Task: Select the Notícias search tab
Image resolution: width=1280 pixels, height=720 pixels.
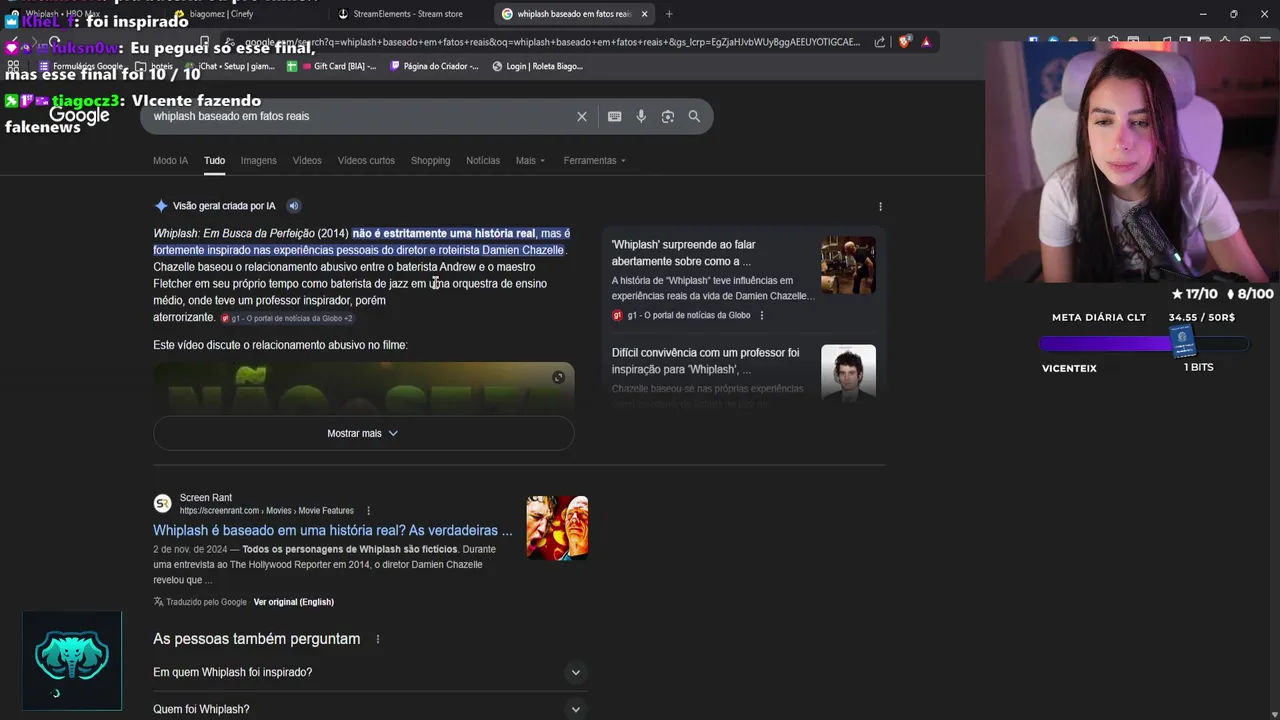Action: [483, 161]
